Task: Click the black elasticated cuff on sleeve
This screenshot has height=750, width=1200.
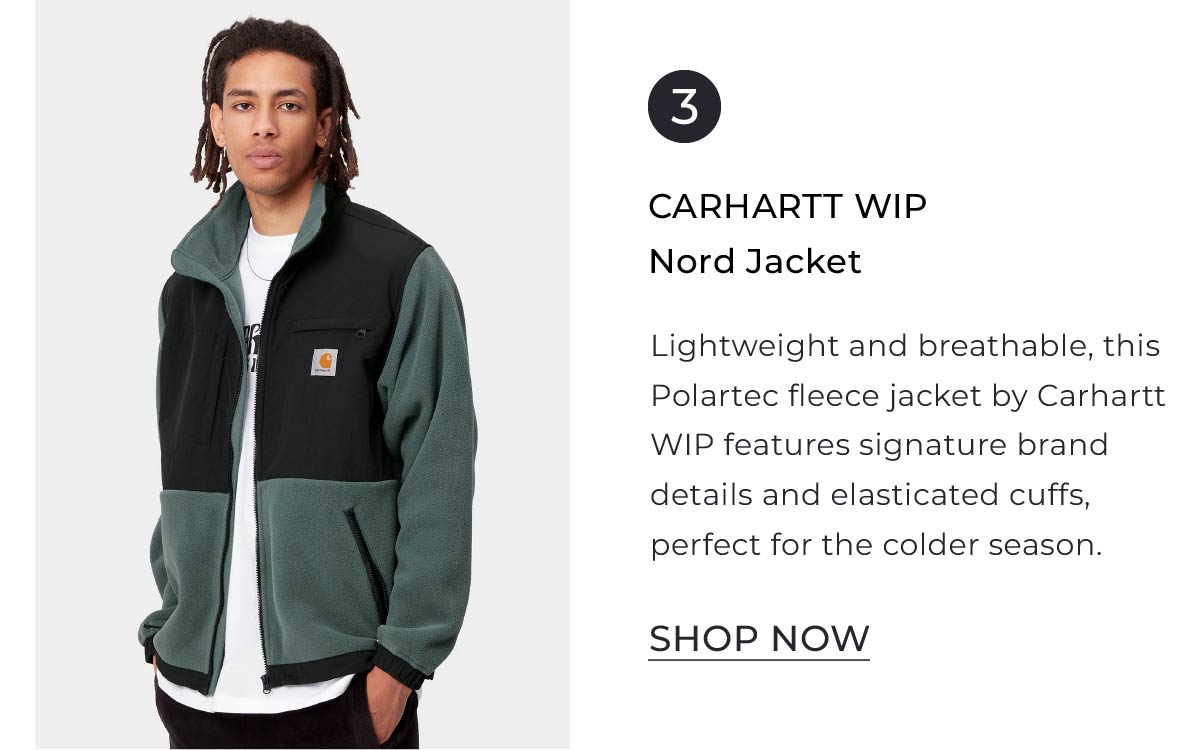Action: [x=400, y=668]
